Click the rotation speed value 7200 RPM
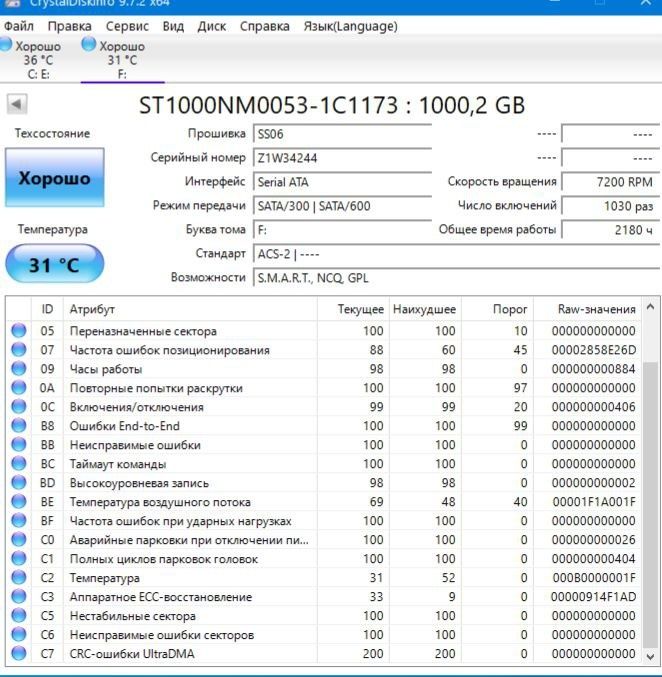 (x=611, y=182)
